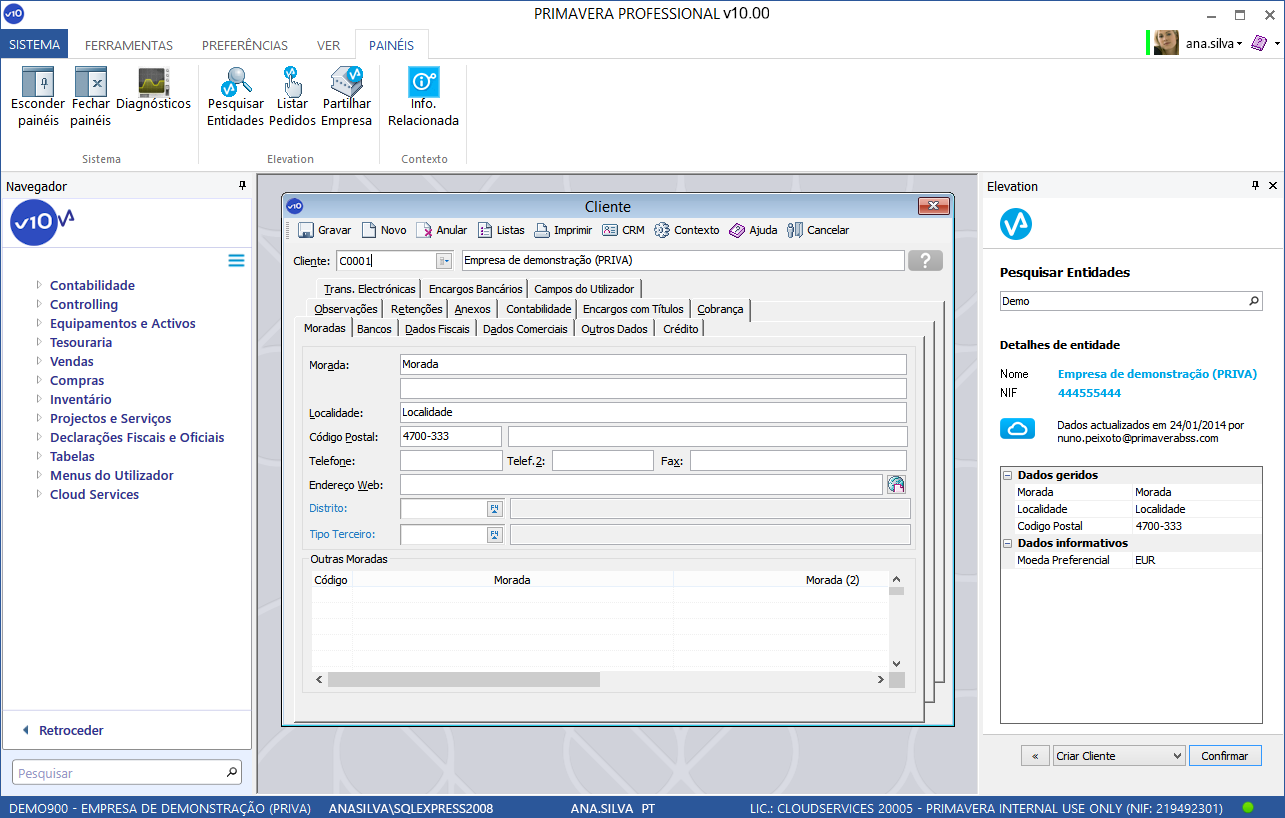Click the Telefone input field
The image size is (1285, 818).
click(x=451, y=461)
